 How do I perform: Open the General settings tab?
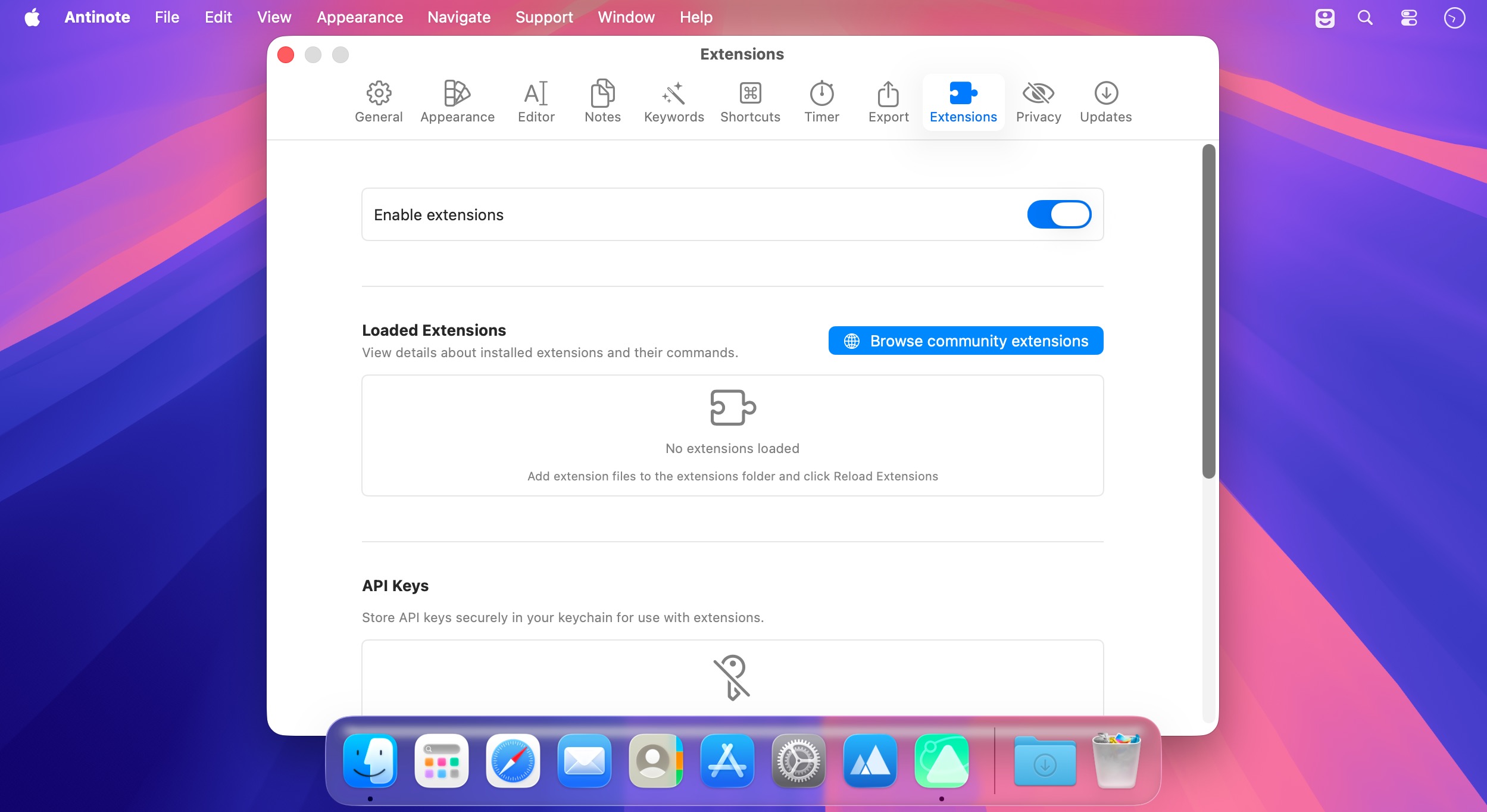(379, 102)
